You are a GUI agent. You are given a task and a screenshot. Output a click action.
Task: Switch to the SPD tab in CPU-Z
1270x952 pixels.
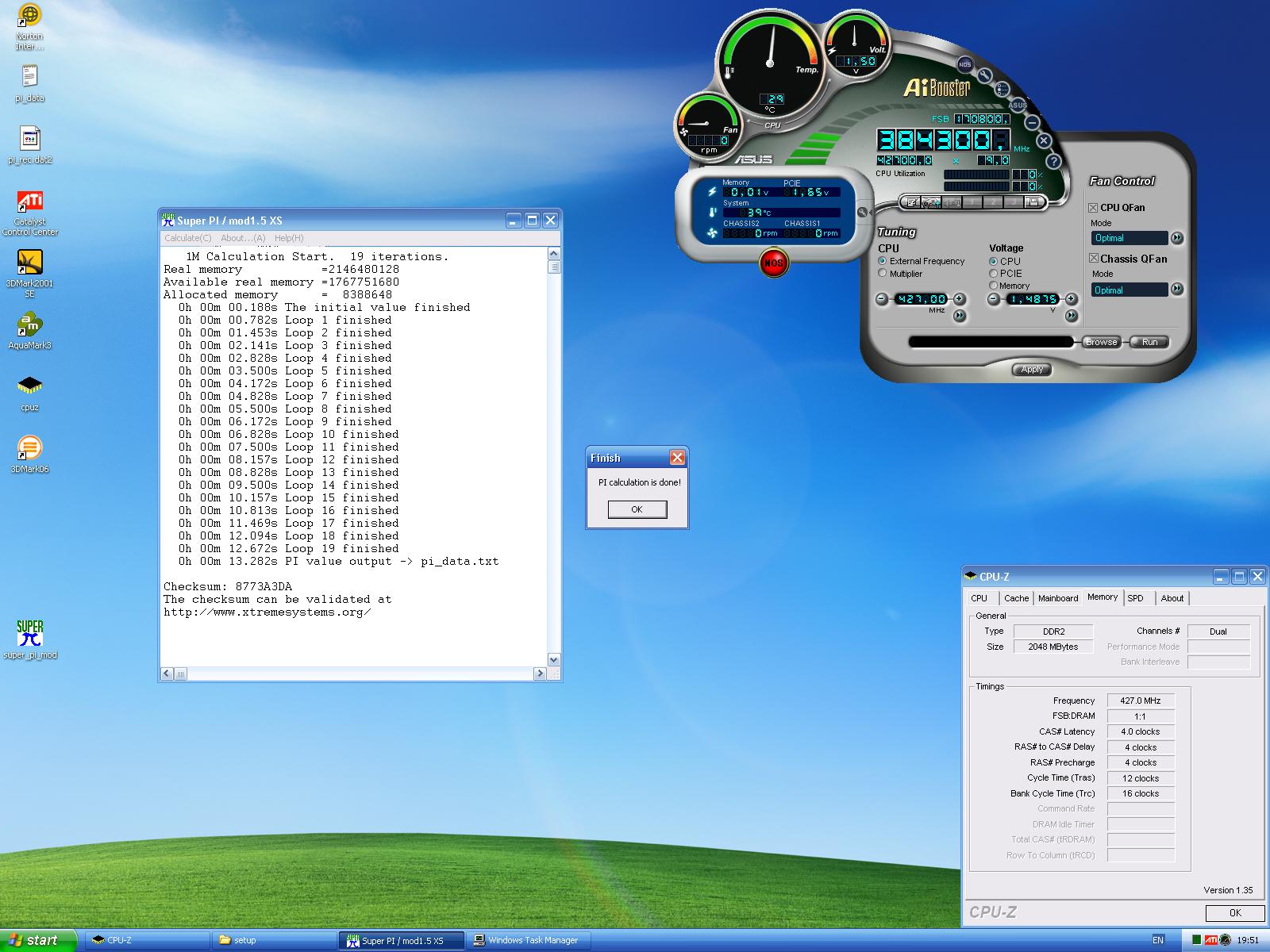pos(1136,598)
